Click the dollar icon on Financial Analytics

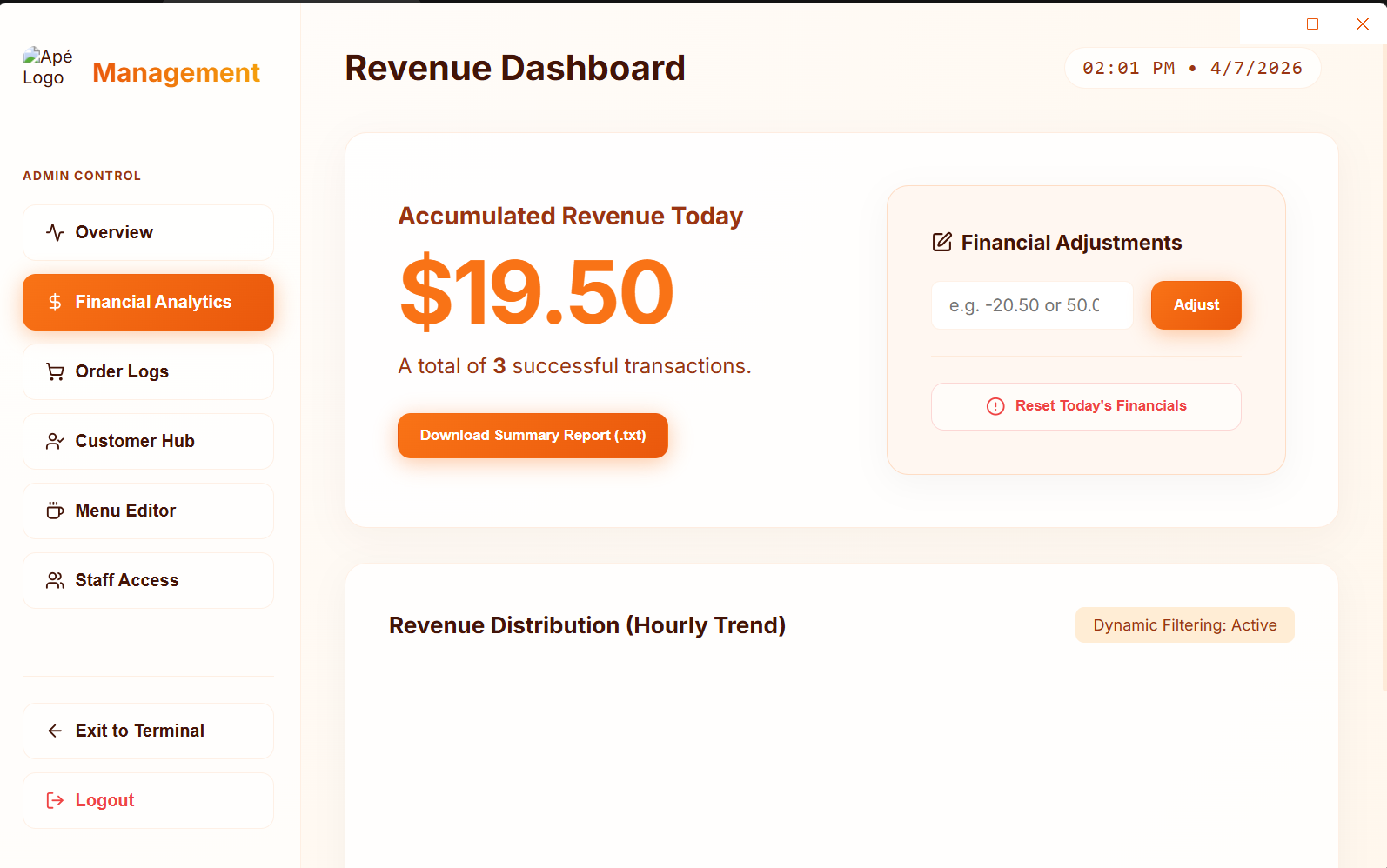pos(54,302)
